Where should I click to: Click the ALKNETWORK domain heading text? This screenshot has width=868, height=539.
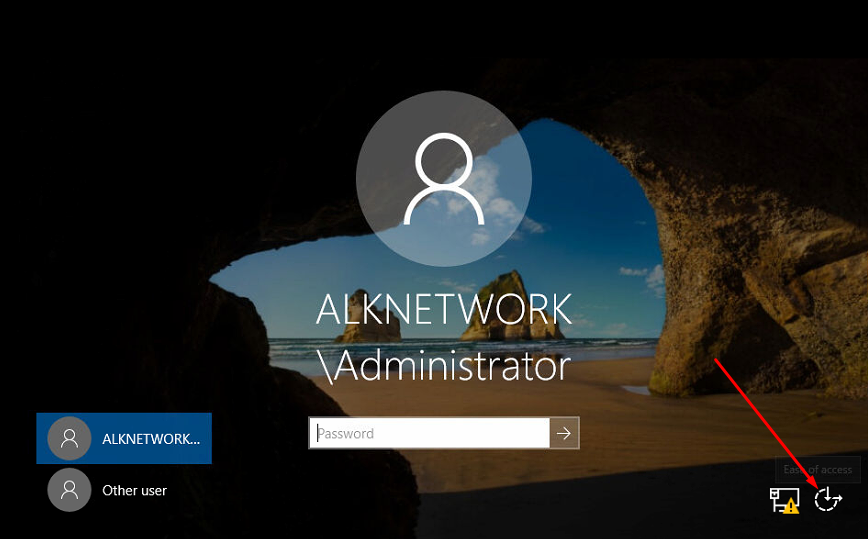click(443, 309)
